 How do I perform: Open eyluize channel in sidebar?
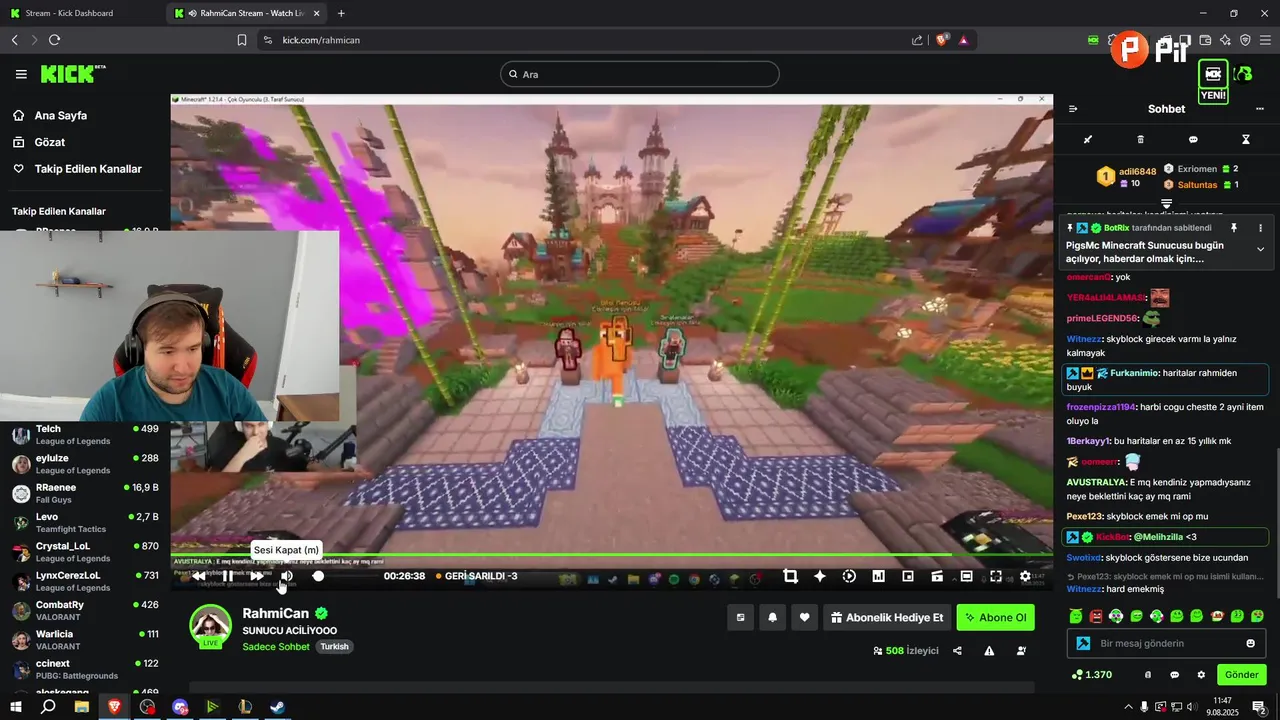85,464
